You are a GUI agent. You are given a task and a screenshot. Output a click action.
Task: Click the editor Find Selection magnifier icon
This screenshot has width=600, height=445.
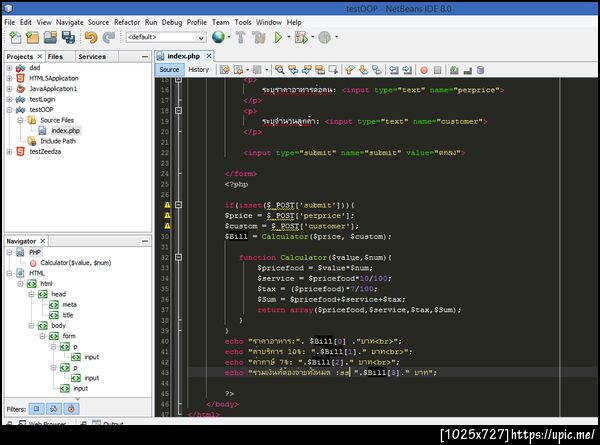point(280,70)
